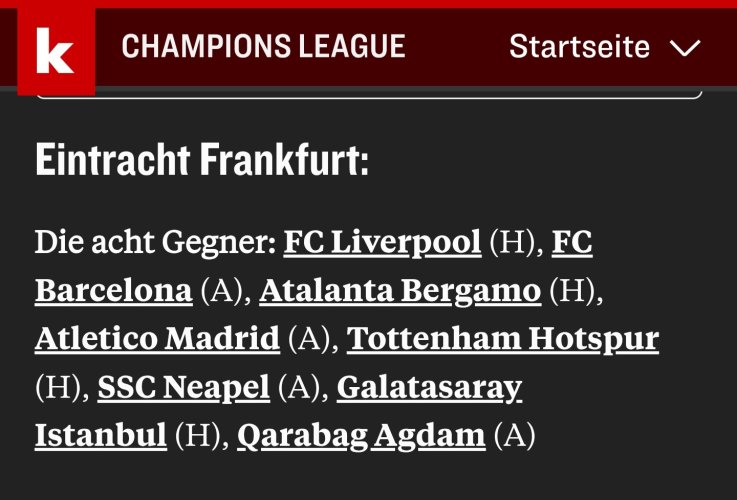Open the Atletico Madrid link
Image resolution: width=737 pixels, height=500 pixels.
pos(157,338)
